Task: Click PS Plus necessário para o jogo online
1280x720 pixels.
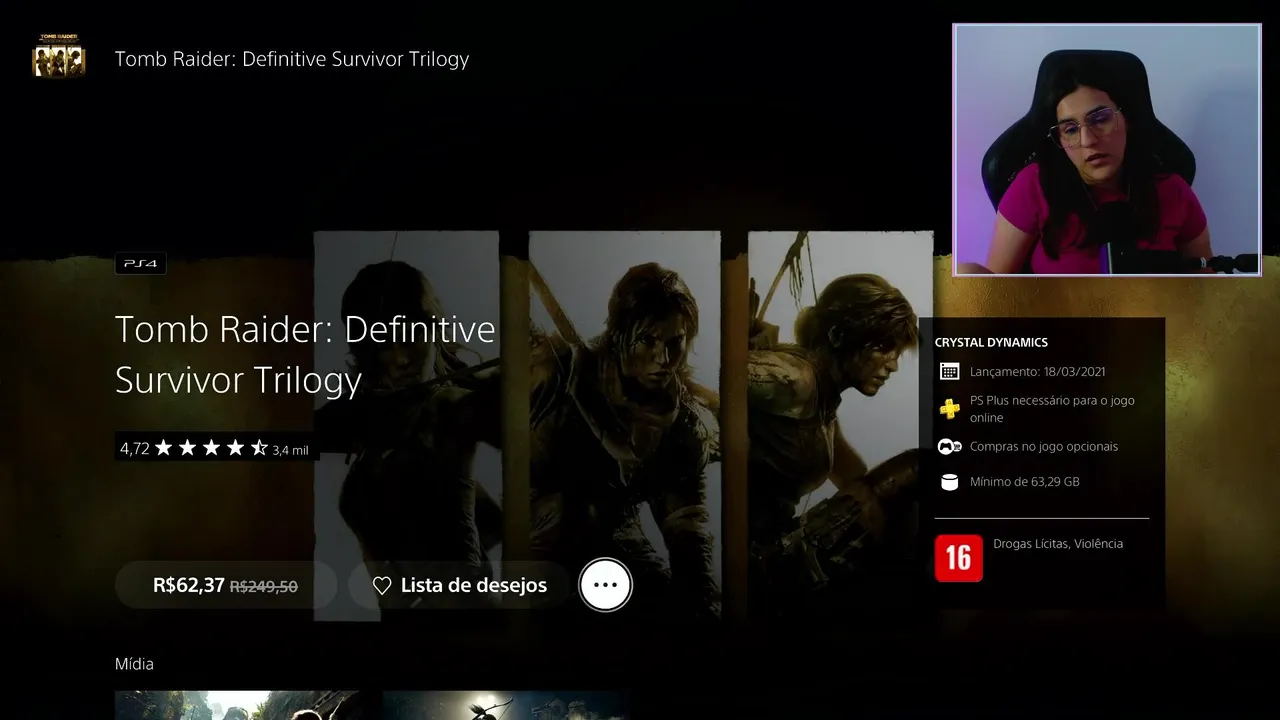Action: pos(1052,409)
